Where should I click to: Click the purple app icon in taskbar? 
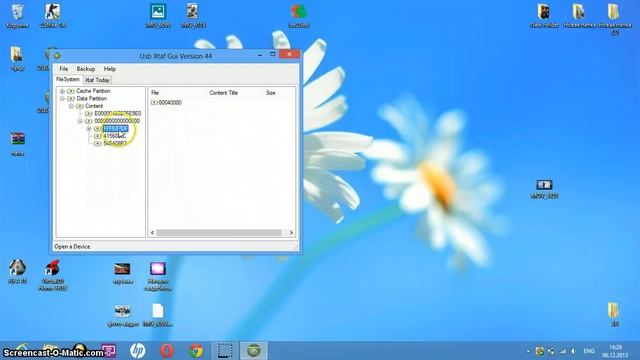click(x=109, y=351)
